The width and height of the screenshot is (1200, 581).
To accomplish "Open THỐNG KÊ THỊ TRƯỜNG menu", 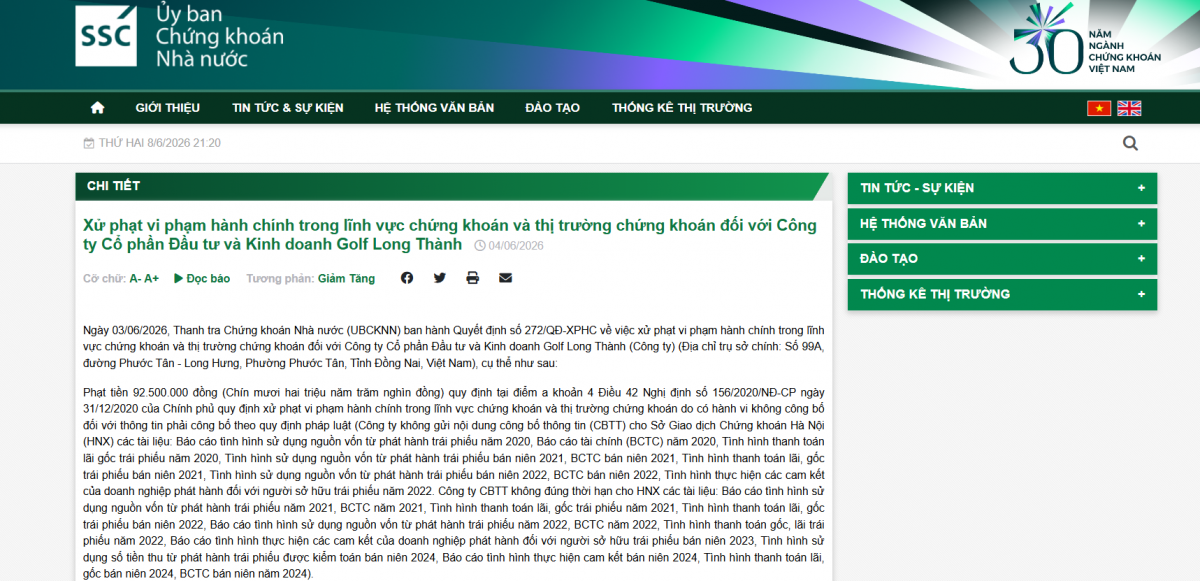I will point(682,108).
